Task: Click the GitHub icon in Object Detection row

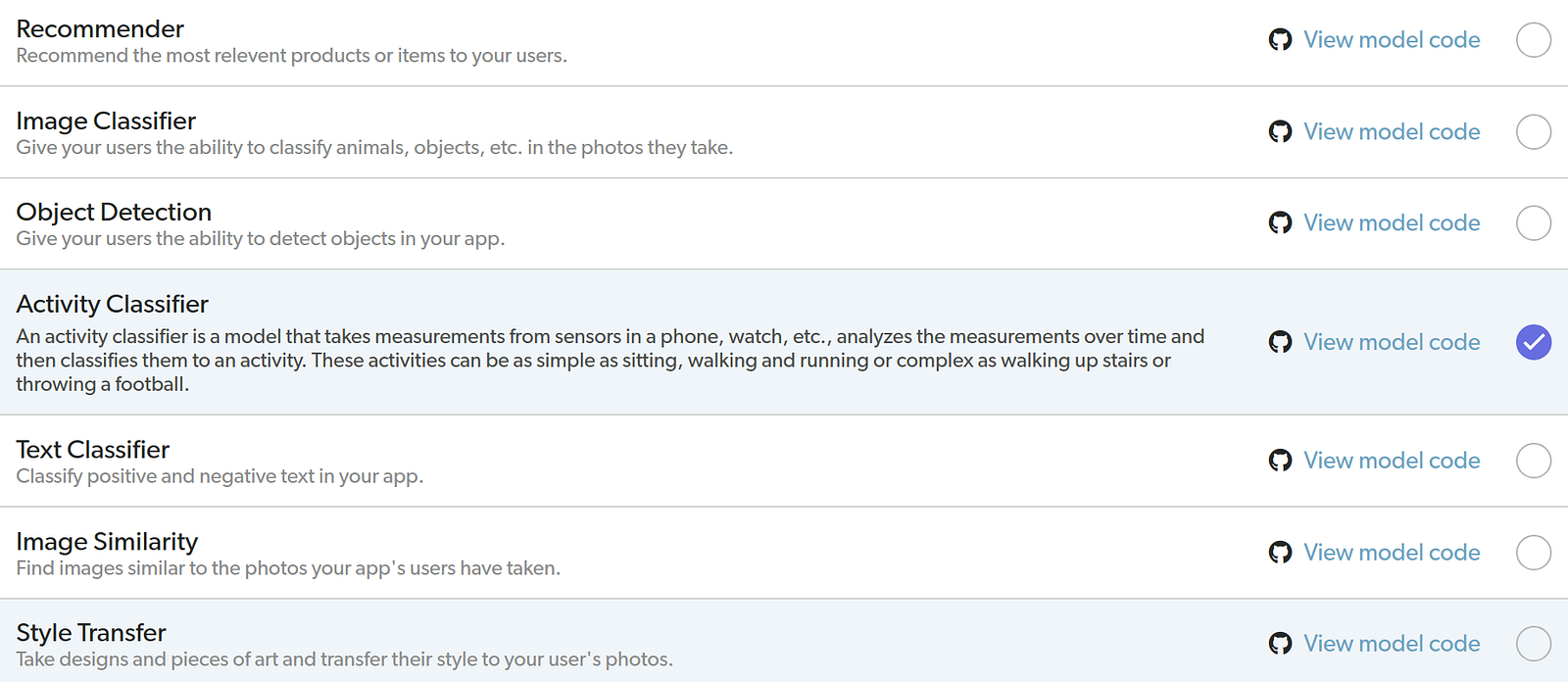Action: coord(1280,223)
